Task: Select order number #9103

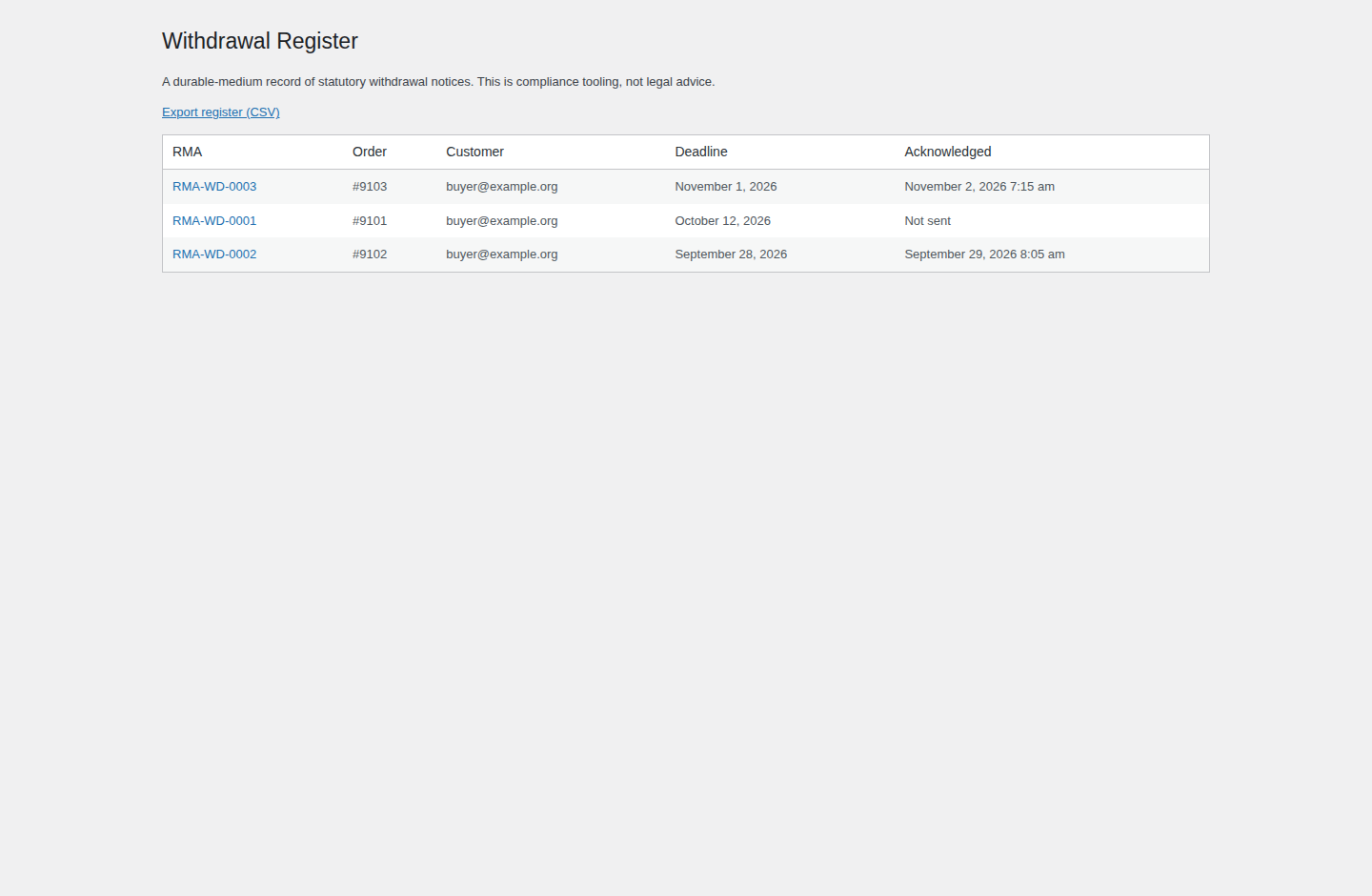Action: (370, 187)
